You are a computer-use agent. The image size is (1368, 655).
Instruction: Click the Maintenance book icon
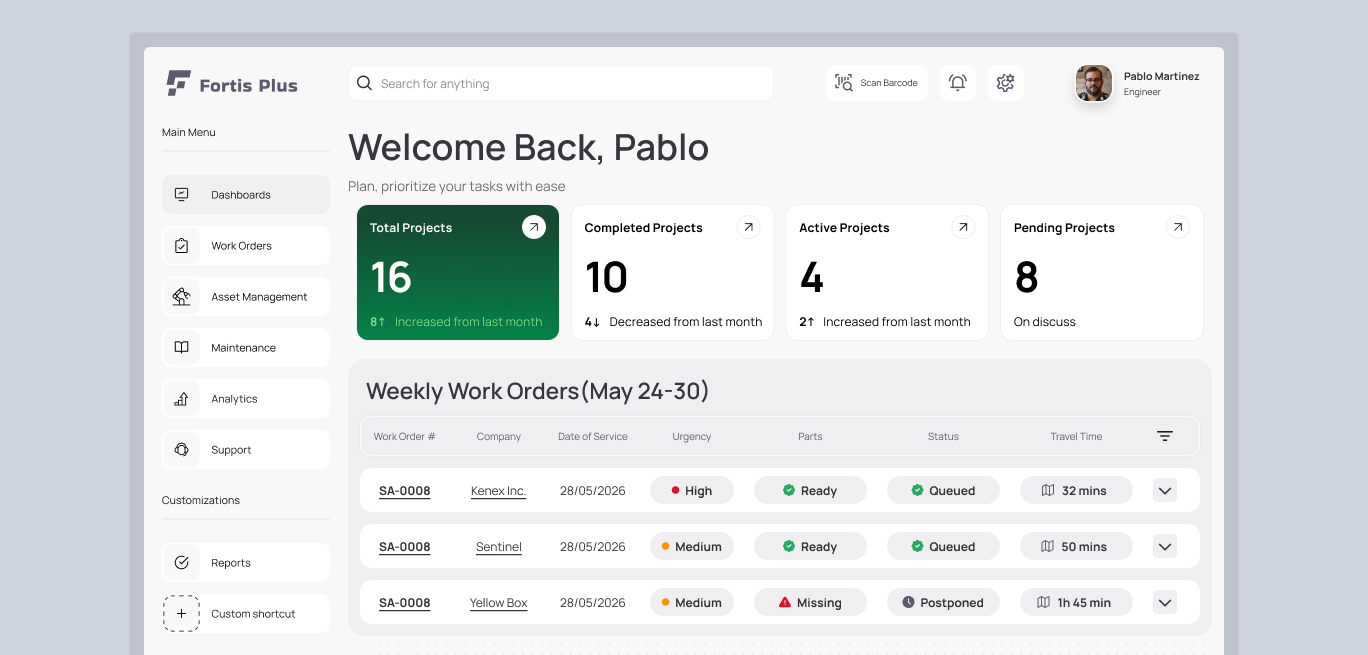click(181, 348)
